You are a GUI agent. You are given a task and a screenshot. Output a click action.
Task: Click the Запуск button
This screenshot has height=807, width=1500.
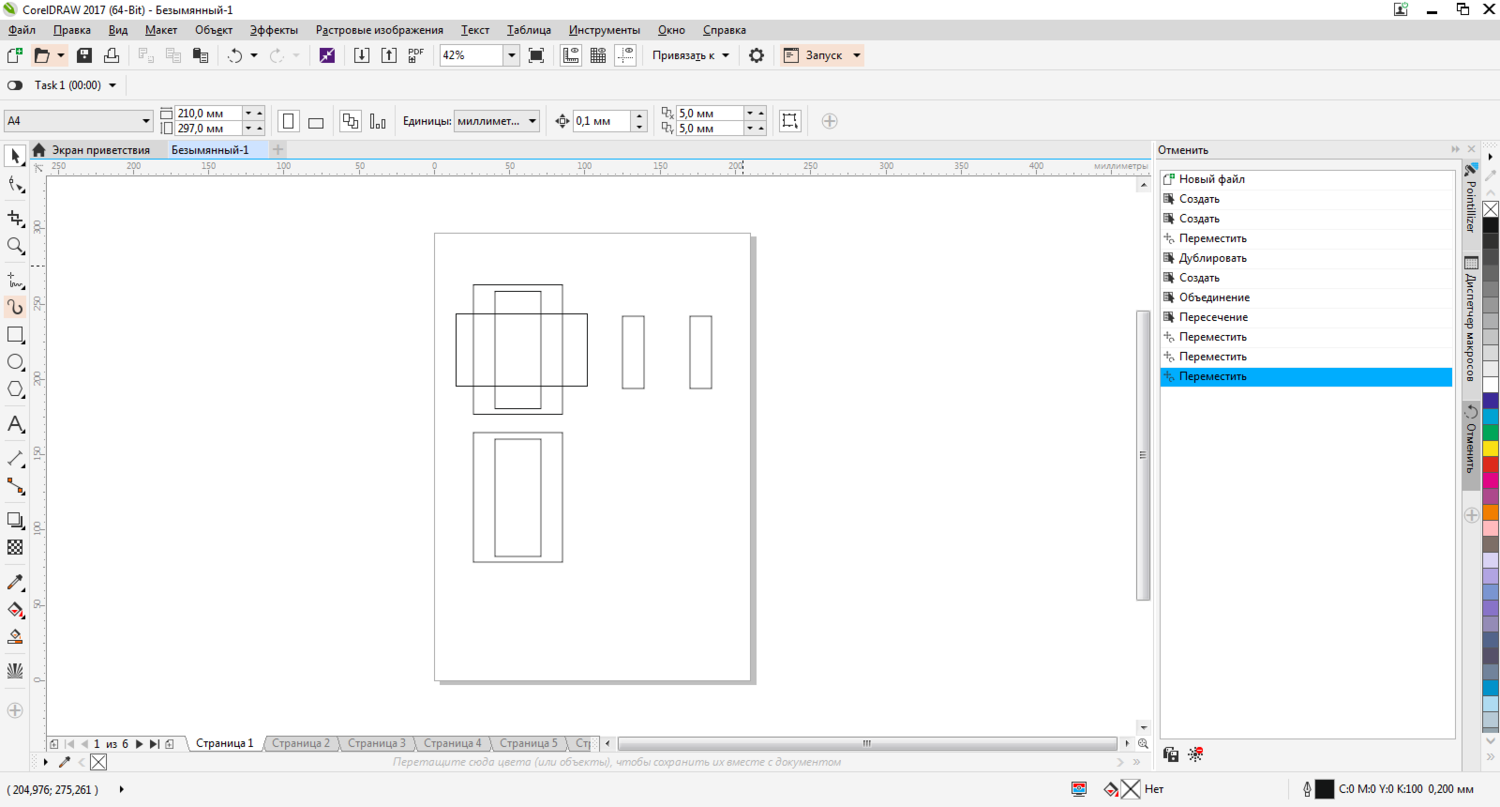point(823,56)
